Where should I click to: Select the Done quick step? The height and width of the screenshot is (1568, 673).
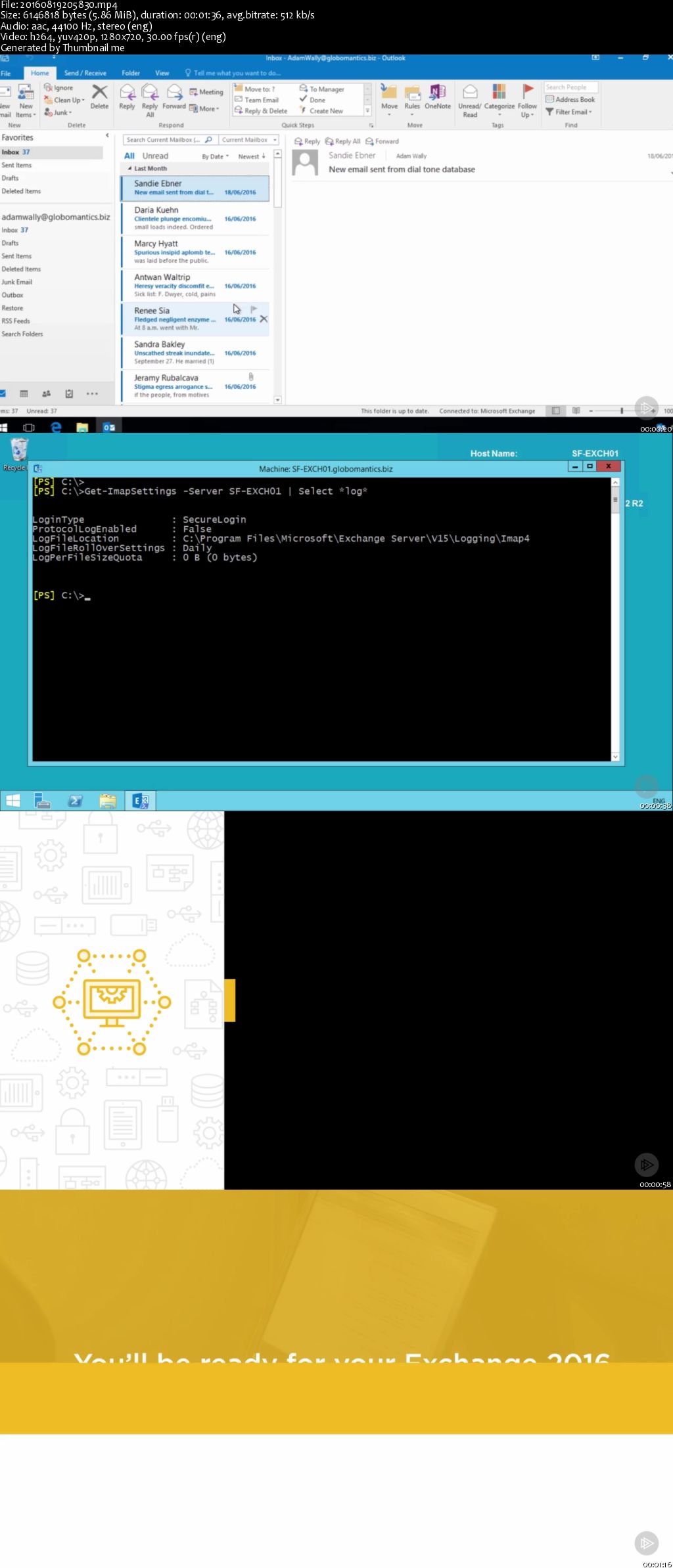pyautogui.click(x=313, y=100)
